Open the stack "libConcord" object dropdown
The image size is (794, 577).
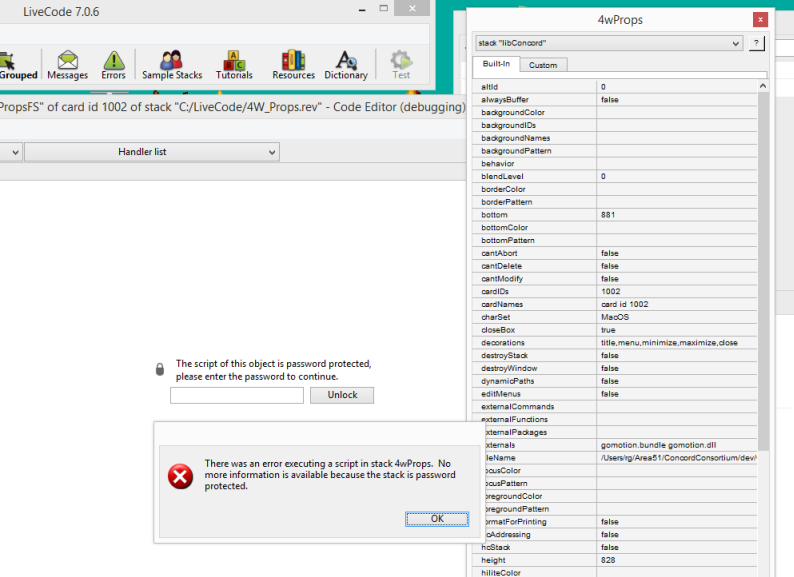click(608, 43)
